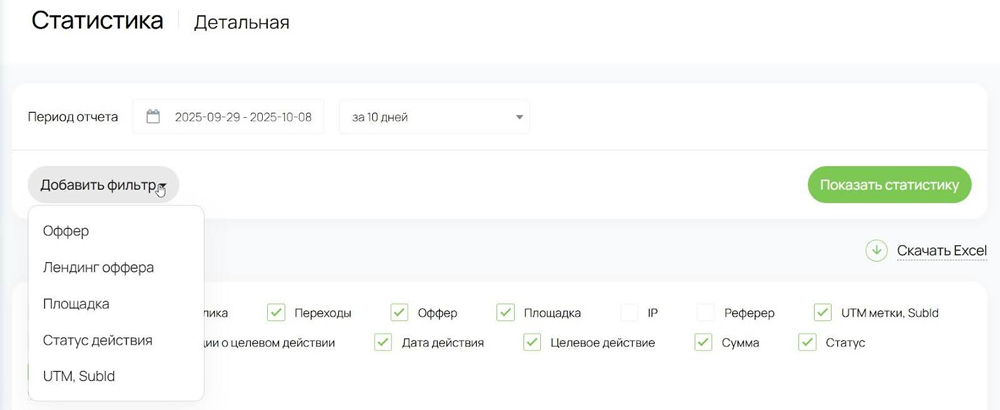Click the date range input field
This screenshot has height=410, width=1000.
point(242,117)
